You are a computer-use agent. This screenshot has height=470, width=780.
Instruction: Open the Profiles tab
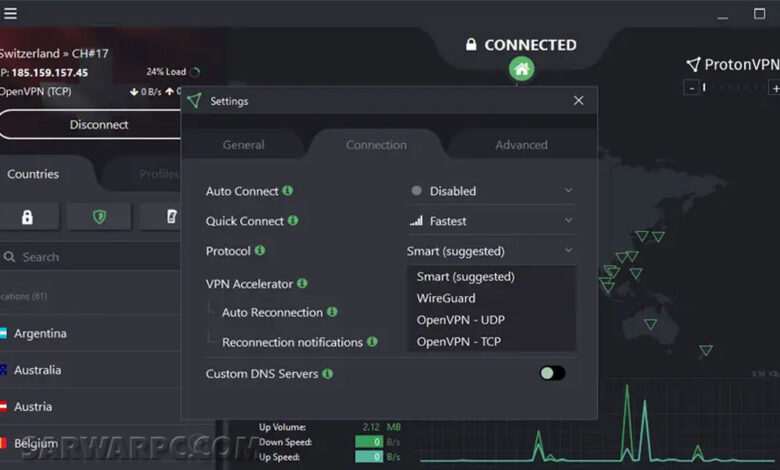159,174
